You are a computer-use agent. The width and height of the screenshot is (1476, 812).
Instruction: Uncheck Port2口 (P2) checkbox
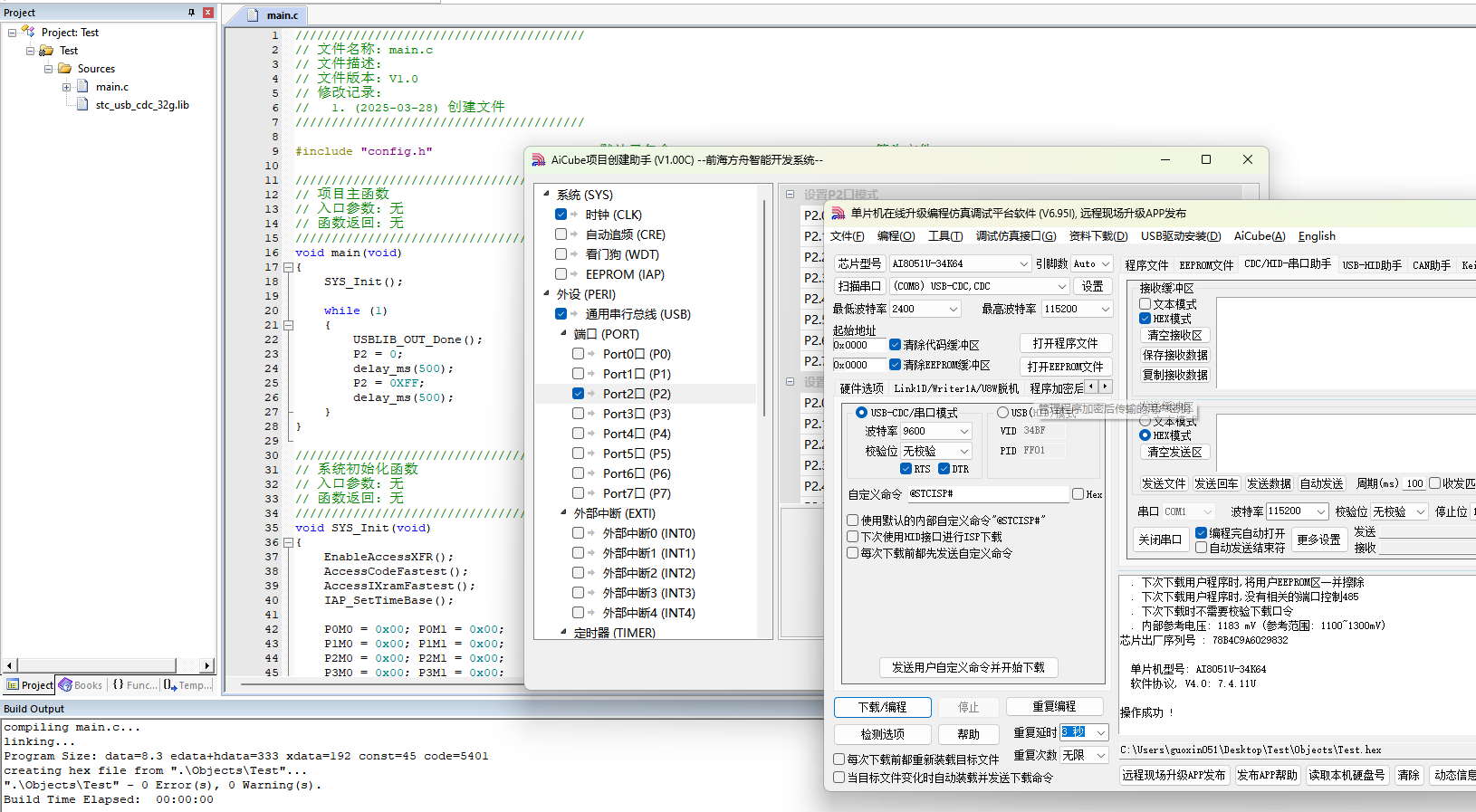pos(579,394)
